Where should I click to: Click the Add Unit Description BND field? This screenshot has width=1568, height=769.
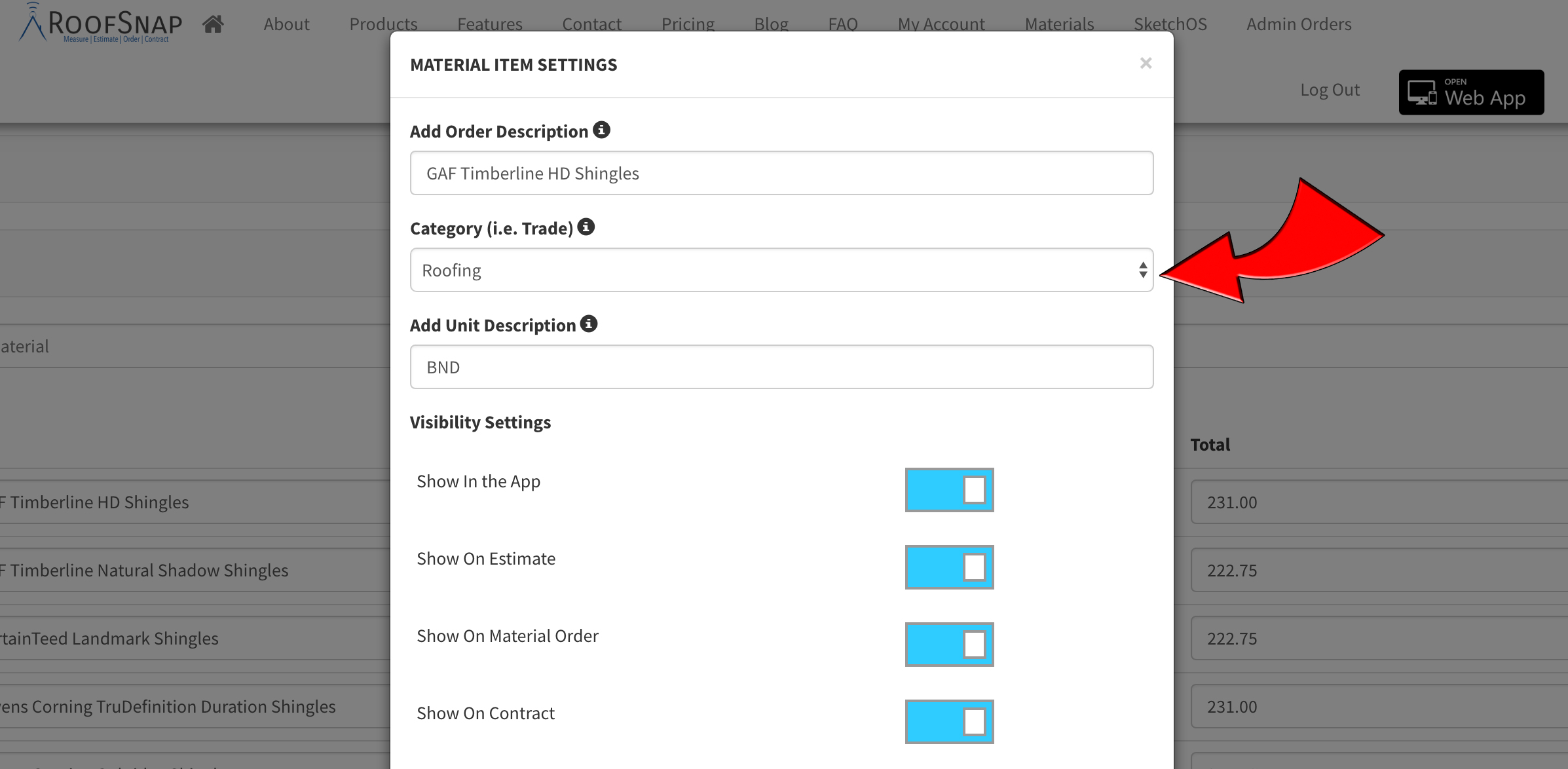click(x=781, y=367)
